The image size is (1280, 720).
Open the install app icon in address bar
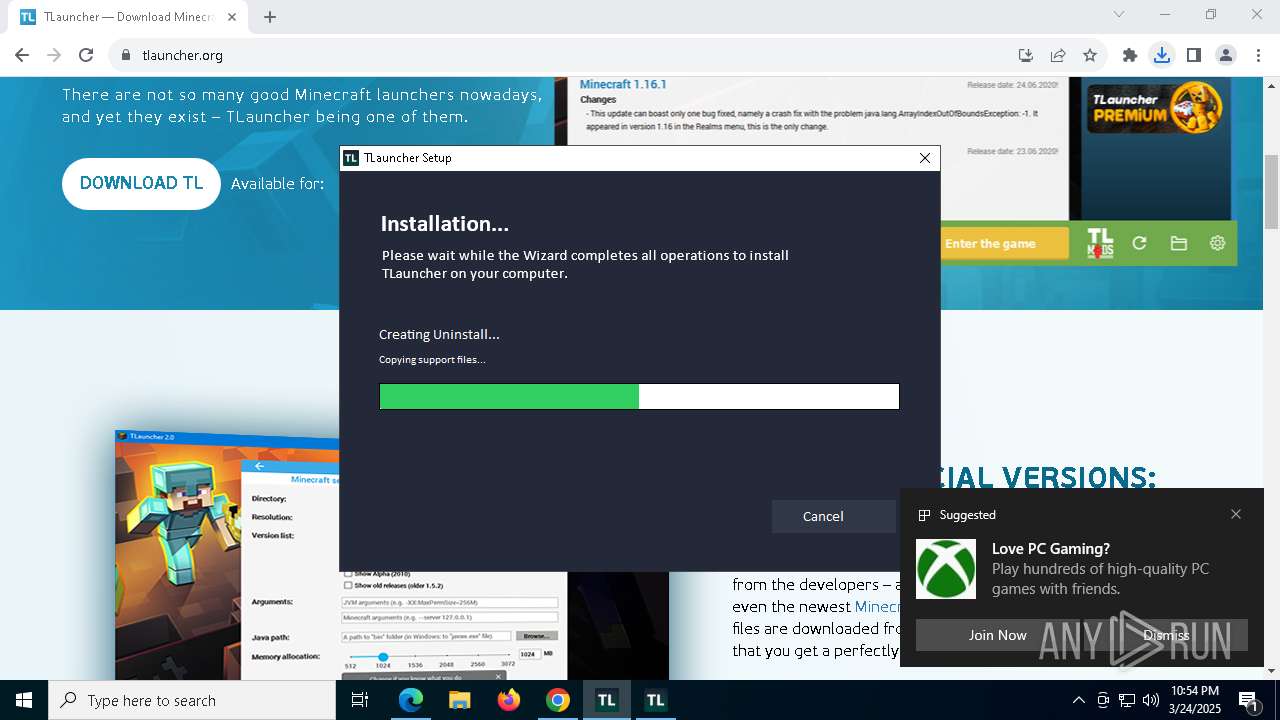1025,55
